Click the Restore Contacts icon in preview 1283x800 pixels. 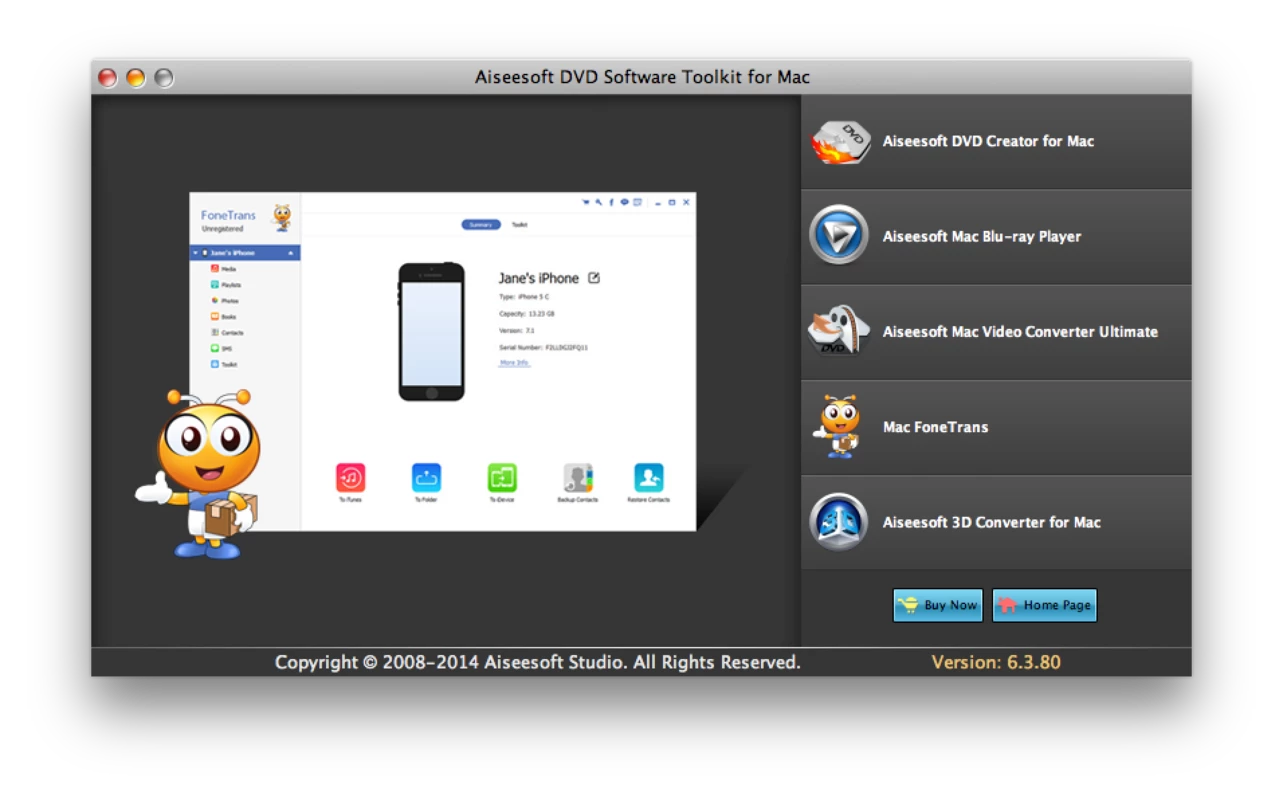click(649, 479)
